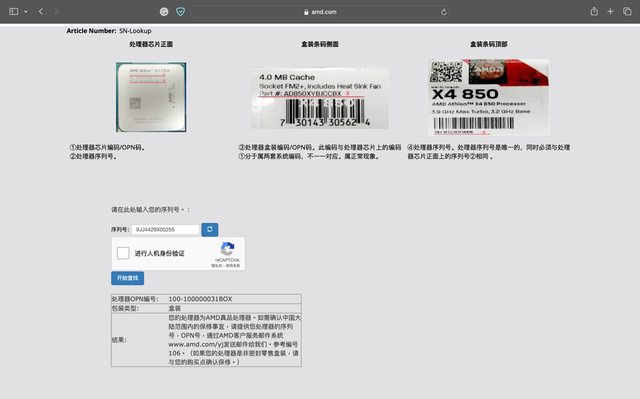Click the amd.com address bar
This screenshot has height=399, width=640.
click(x=320, y=12)
